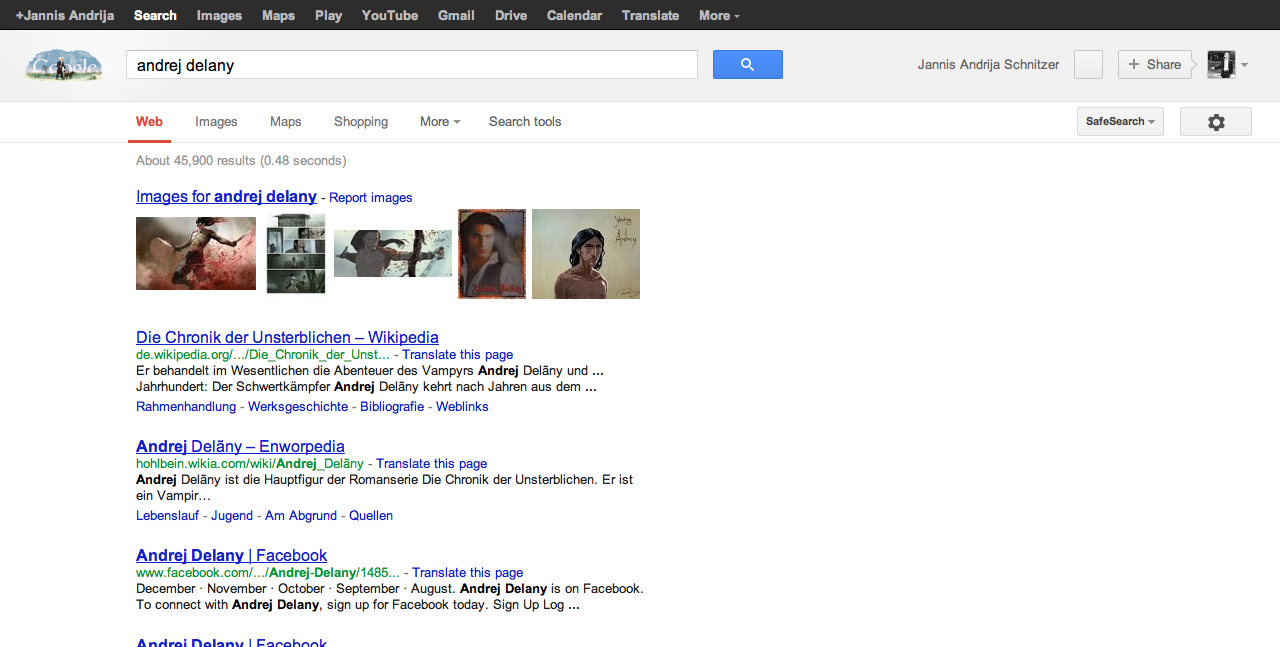This screenshot has height=647, width=1280.
Task: Switch to the Images results tab
Action: (216, 122)
